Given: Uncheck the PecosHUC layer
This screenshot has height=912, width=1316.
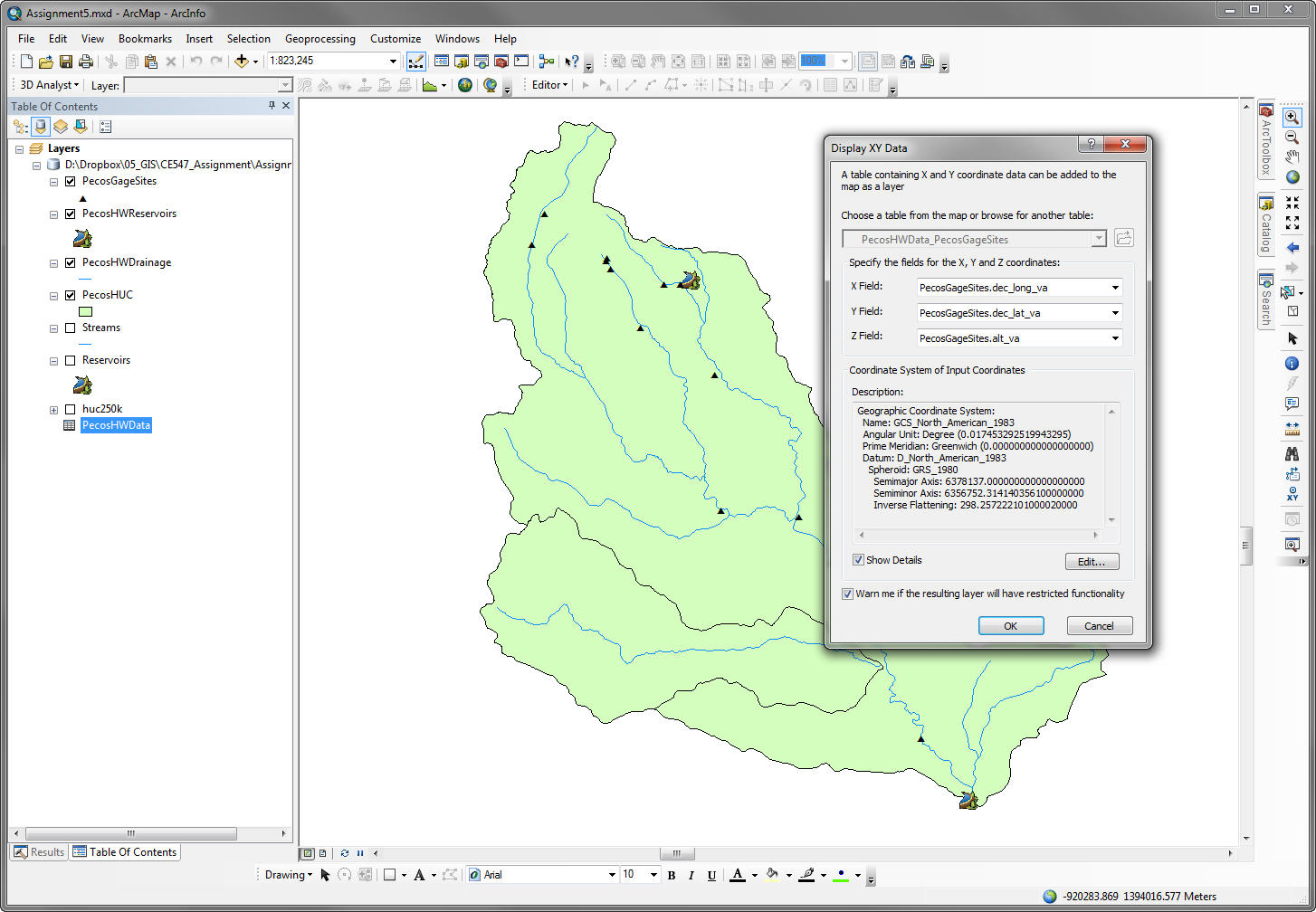Looking at the screenshot, I should pos(71,295).
